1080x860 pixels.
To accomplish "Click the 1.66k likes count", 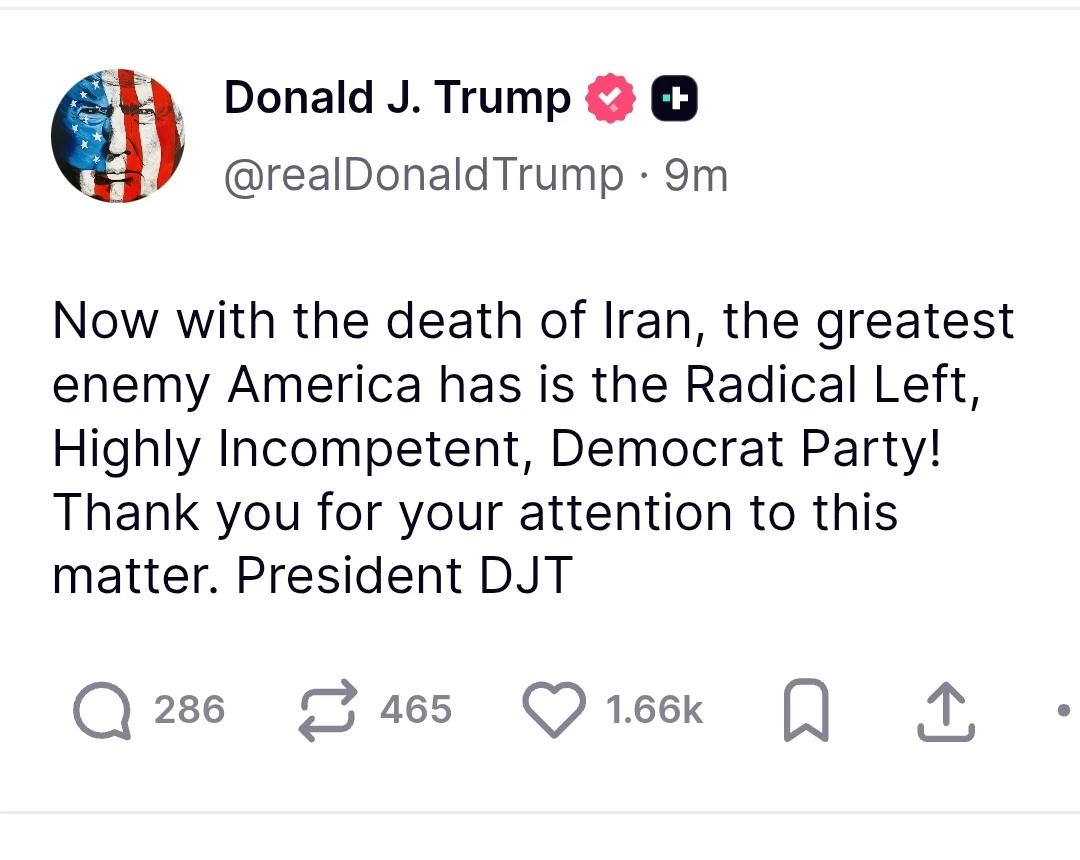I will click(x=655, y=711).
